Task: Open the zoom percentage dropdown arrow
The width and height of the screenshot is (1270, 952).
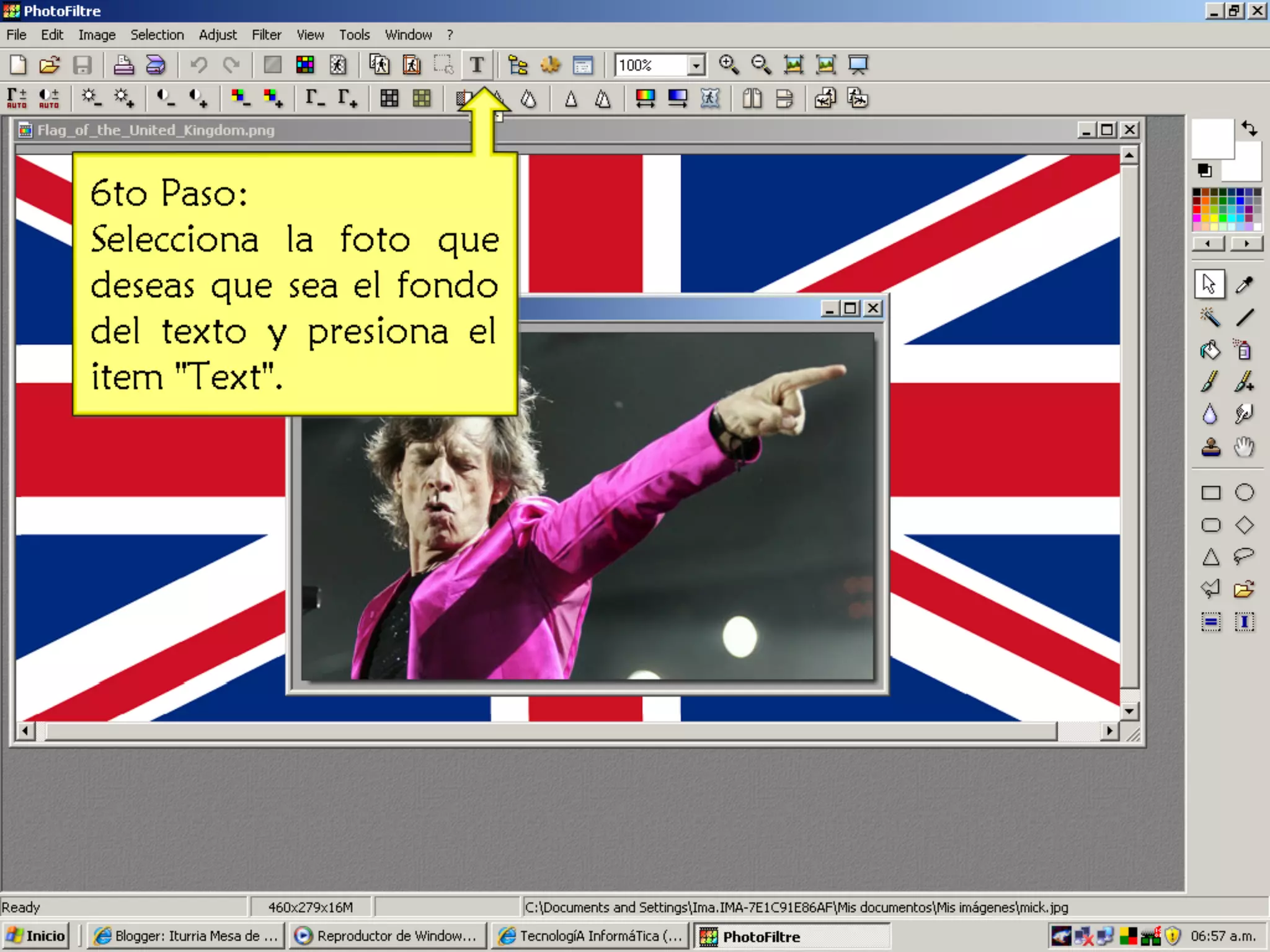Action: [696, 65]
